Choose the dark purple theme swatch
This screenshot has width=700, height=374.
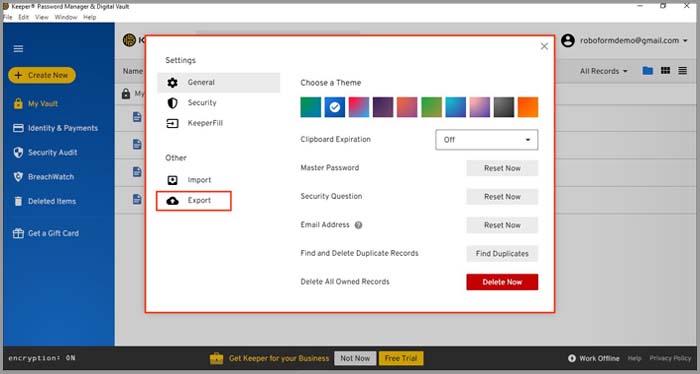pyautogui.click(x=383, y=107)
